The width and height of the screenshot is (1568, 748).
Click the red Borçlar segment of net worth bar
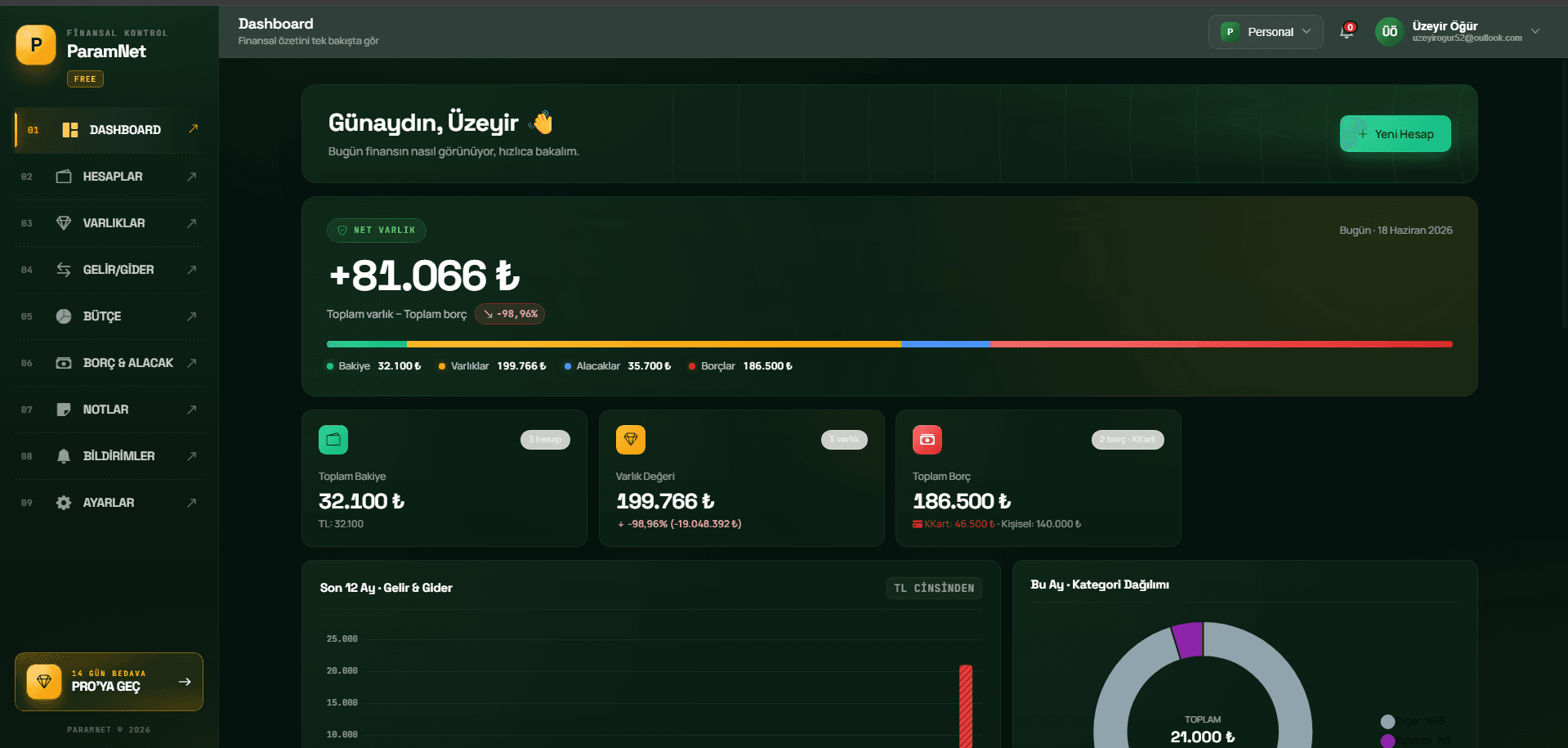pyautogui.click(x=1222, y=344)
